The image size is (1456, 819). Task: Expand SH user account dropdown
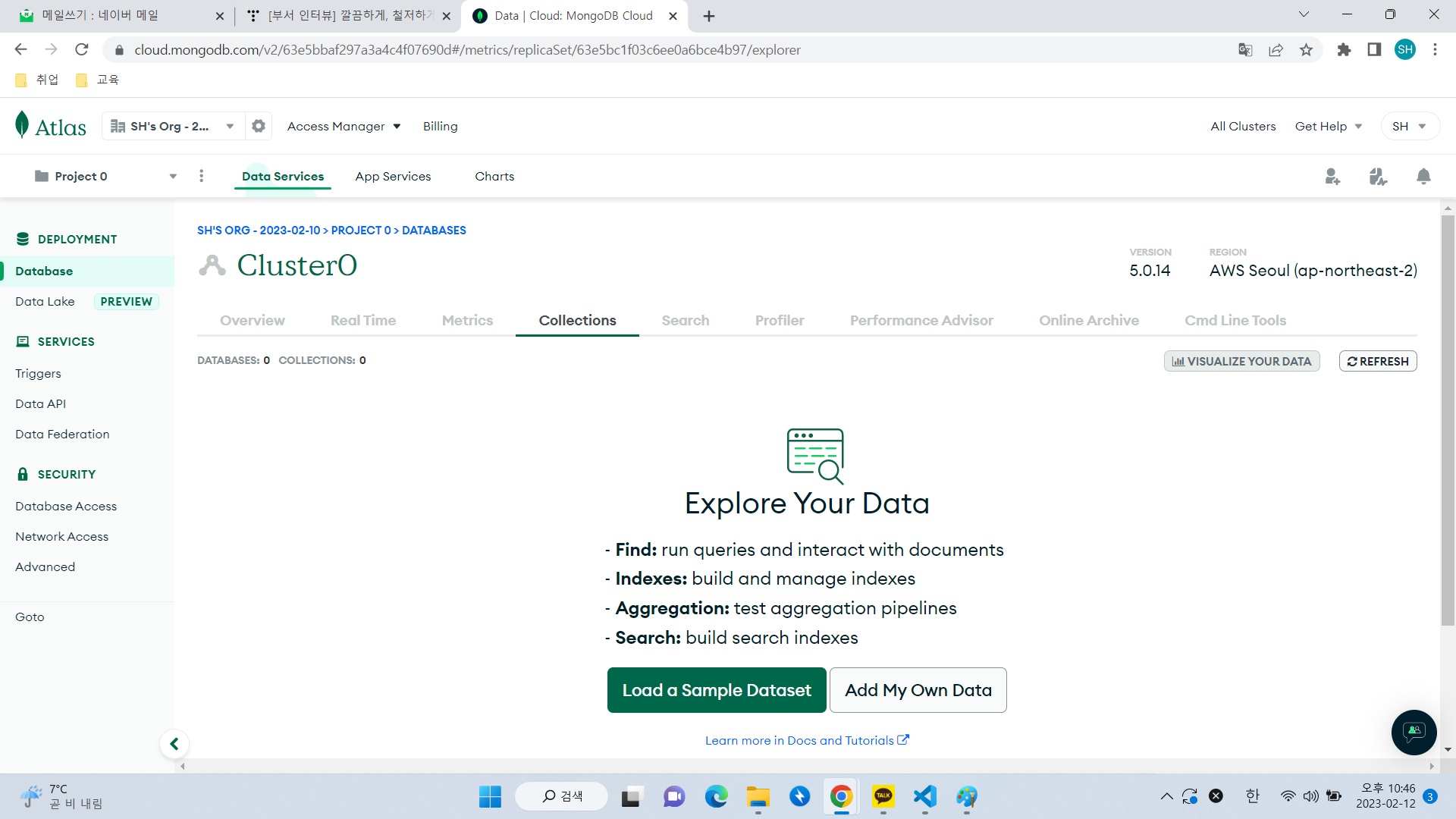1410,127
